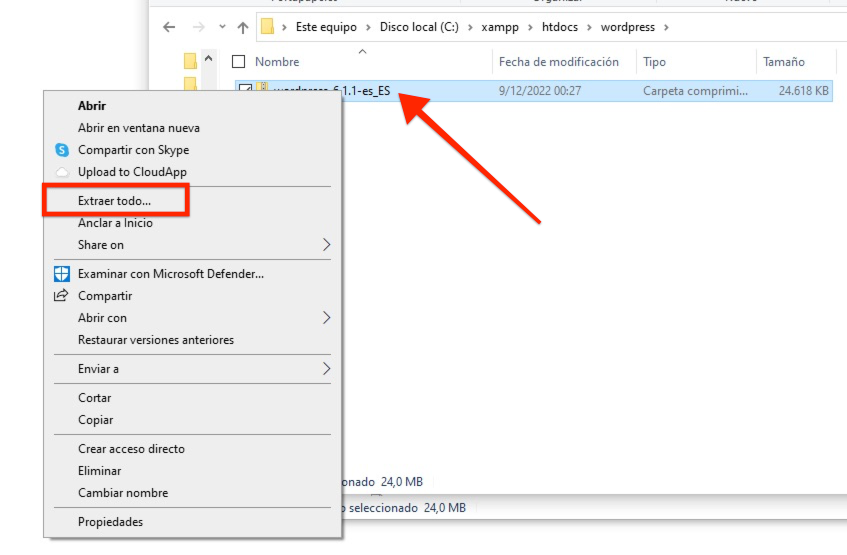
Task: Navigate to 'Disco local (C:)' breadcrumb
Action: click(419, 27)
